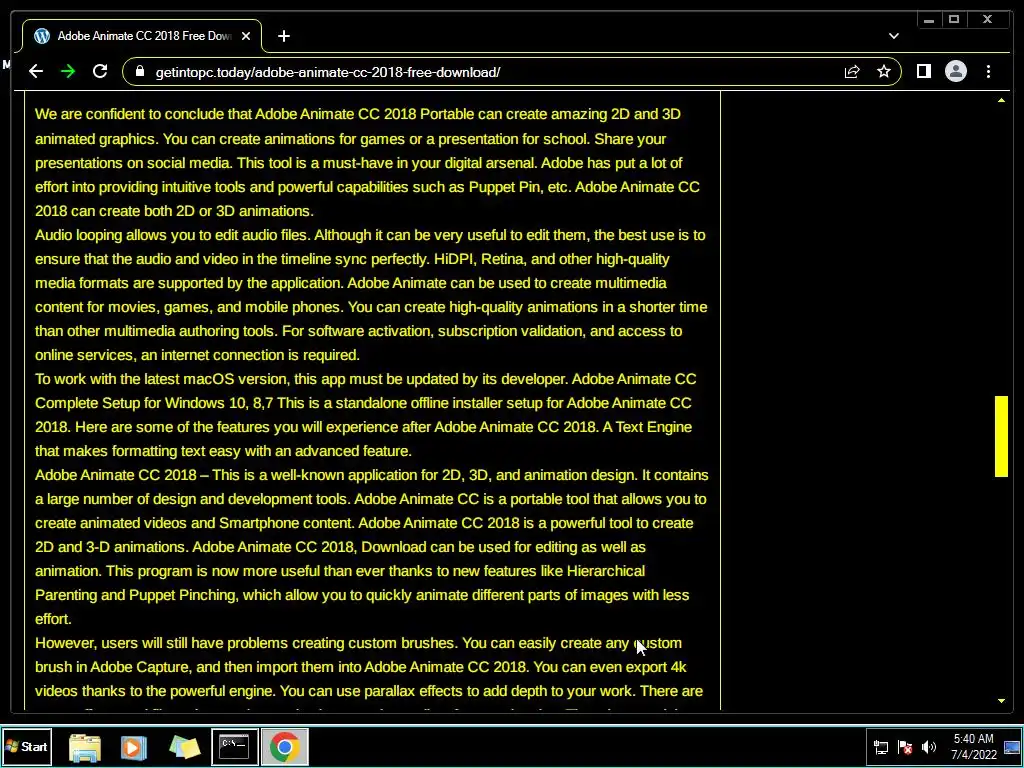Click the line 'online services, an internet connection is required.'
The height and width of the screenshot is (768, 1024).
tap(197, 355)
